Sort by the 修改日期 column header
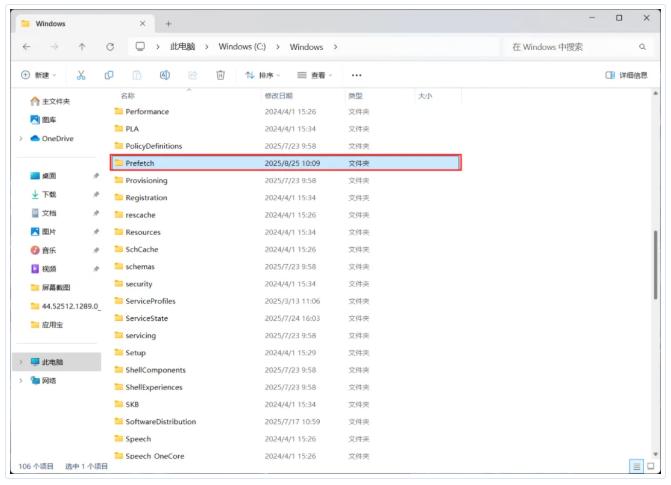The image size is (671, 485). click(278, 96)
